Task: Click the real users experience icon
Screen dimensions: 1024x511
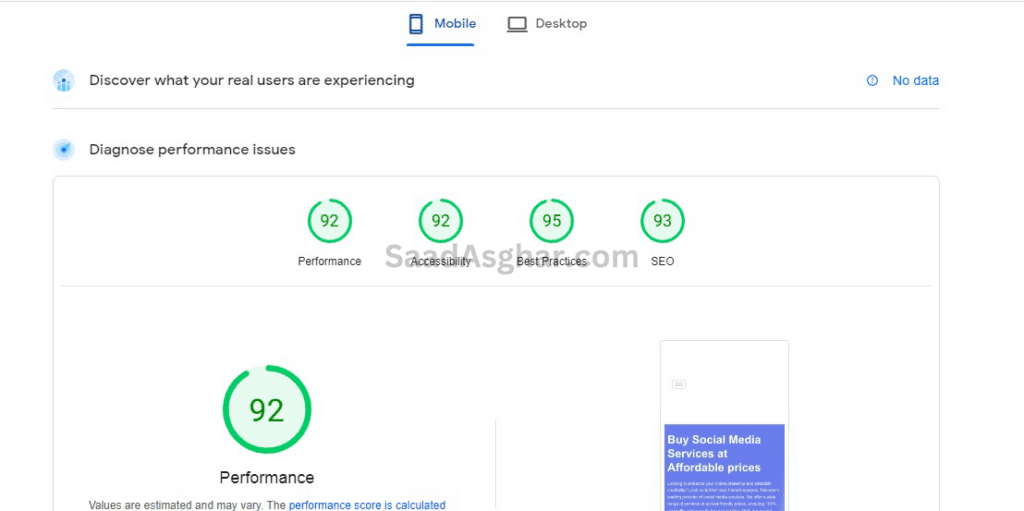Action: point(63,81)
